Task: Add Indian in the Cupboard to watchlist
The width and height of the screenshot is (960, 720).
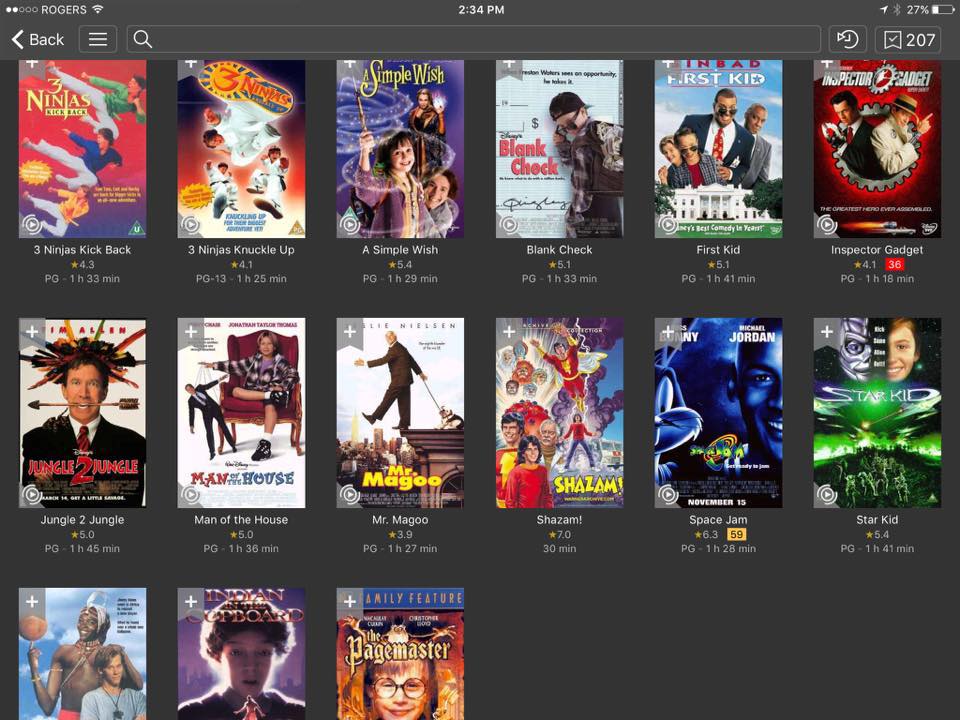Action: [190, 602]
